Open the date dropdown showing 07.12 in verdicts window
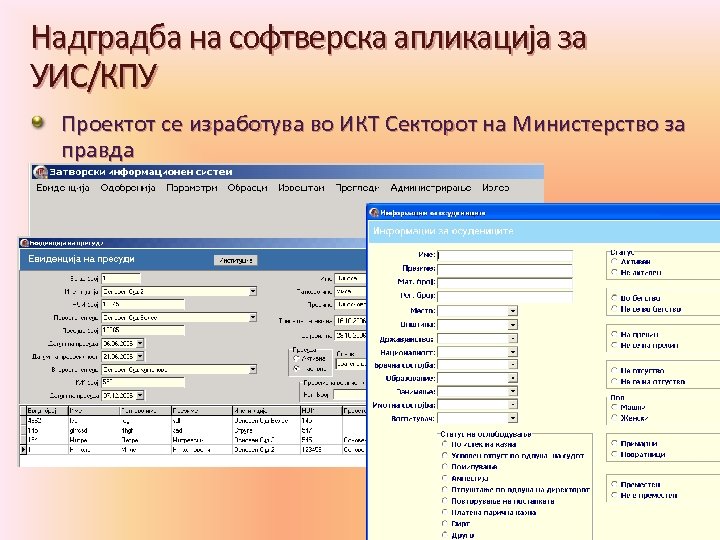 click(x=140, y=395)
